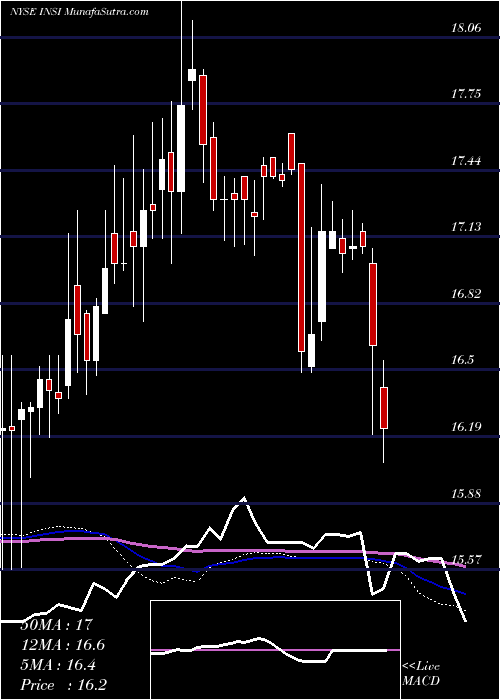Click the tall red candle dropping to 16.6
500x700 pixels.
click(302, 258)
